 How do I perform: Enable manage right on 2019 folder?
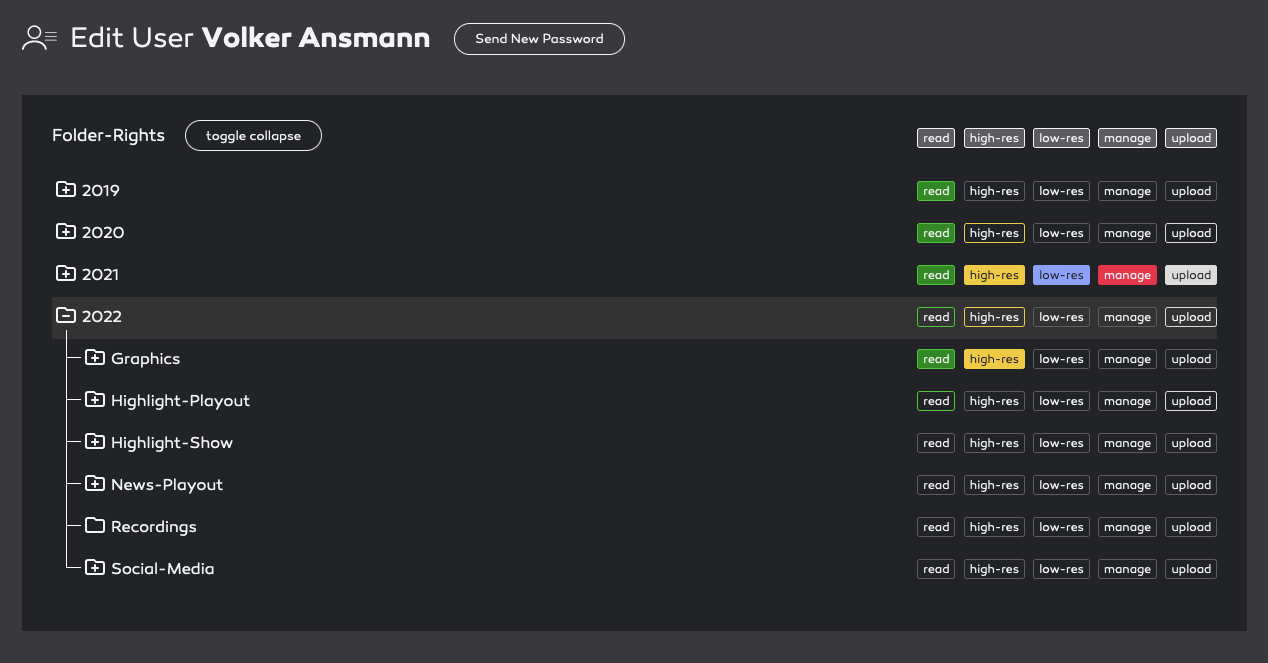(x=1127, y=191)
